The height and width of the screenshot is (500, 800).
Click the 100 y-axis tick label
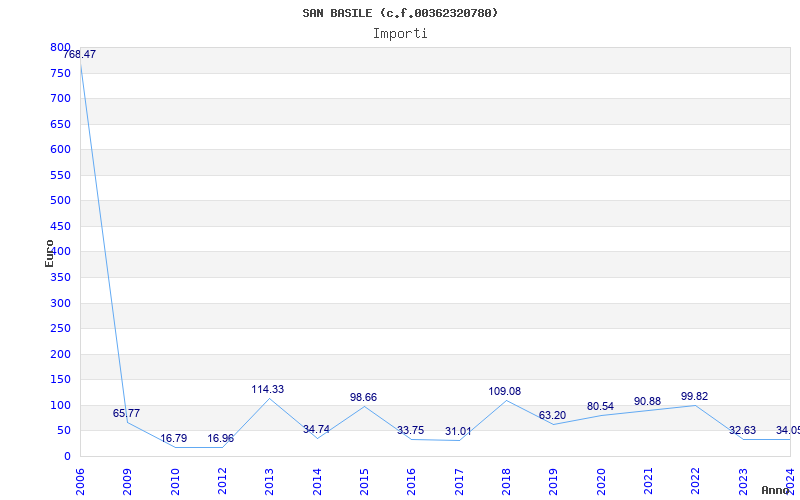coord(60,406)
